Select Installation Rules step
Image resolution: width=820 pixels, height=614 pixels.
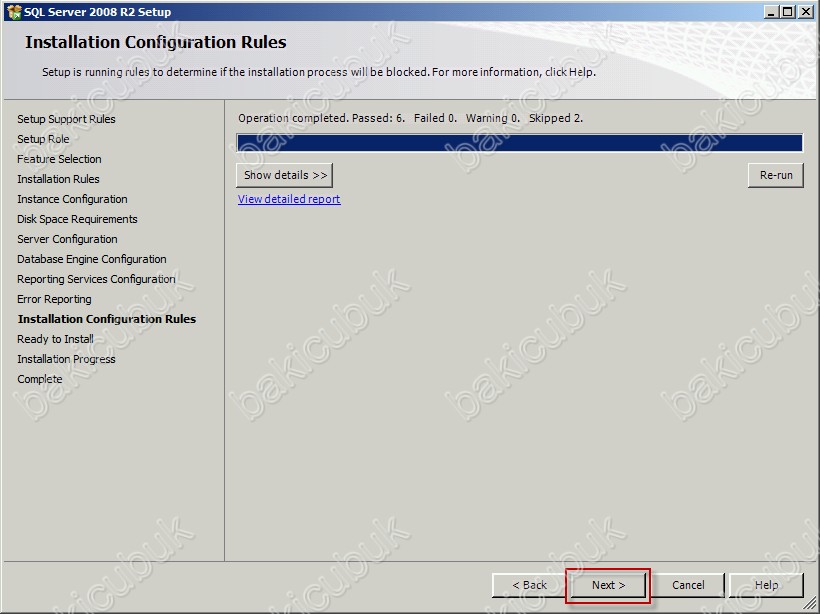[58, 179]
